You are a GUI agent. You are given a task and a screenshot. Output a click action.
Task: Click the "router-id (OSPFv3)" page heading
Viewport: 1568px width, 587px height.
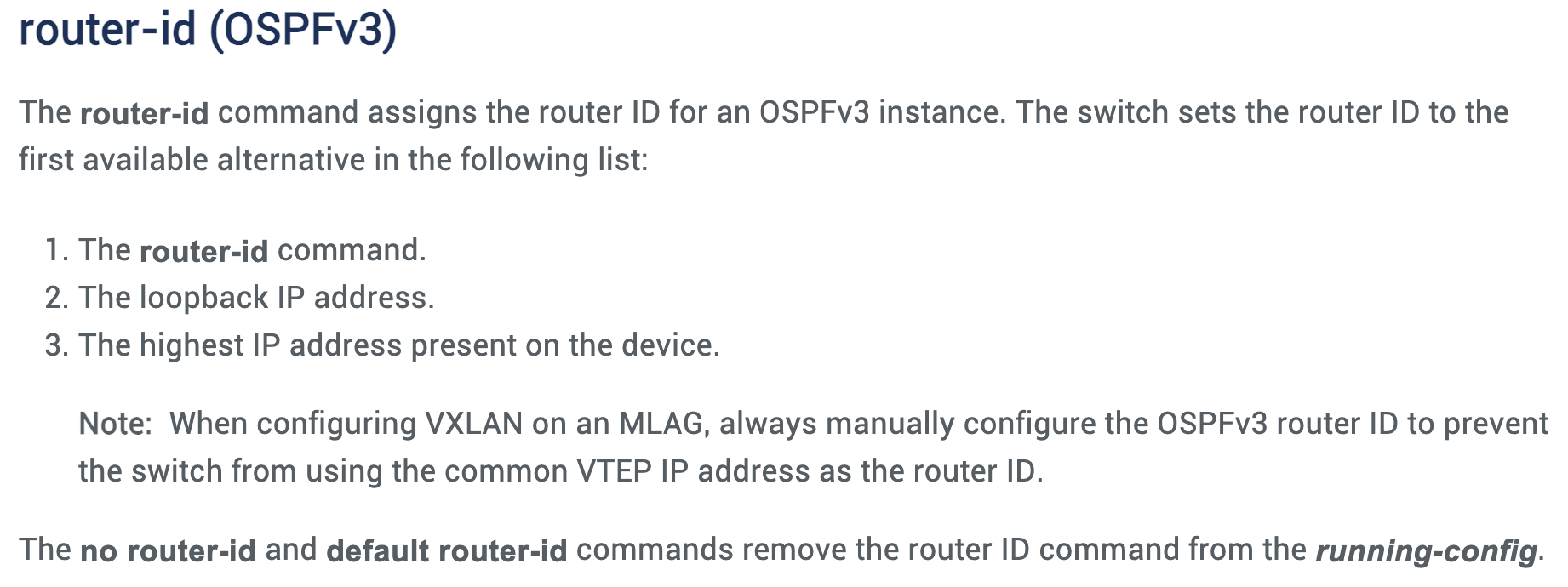[x=208, y=30]
